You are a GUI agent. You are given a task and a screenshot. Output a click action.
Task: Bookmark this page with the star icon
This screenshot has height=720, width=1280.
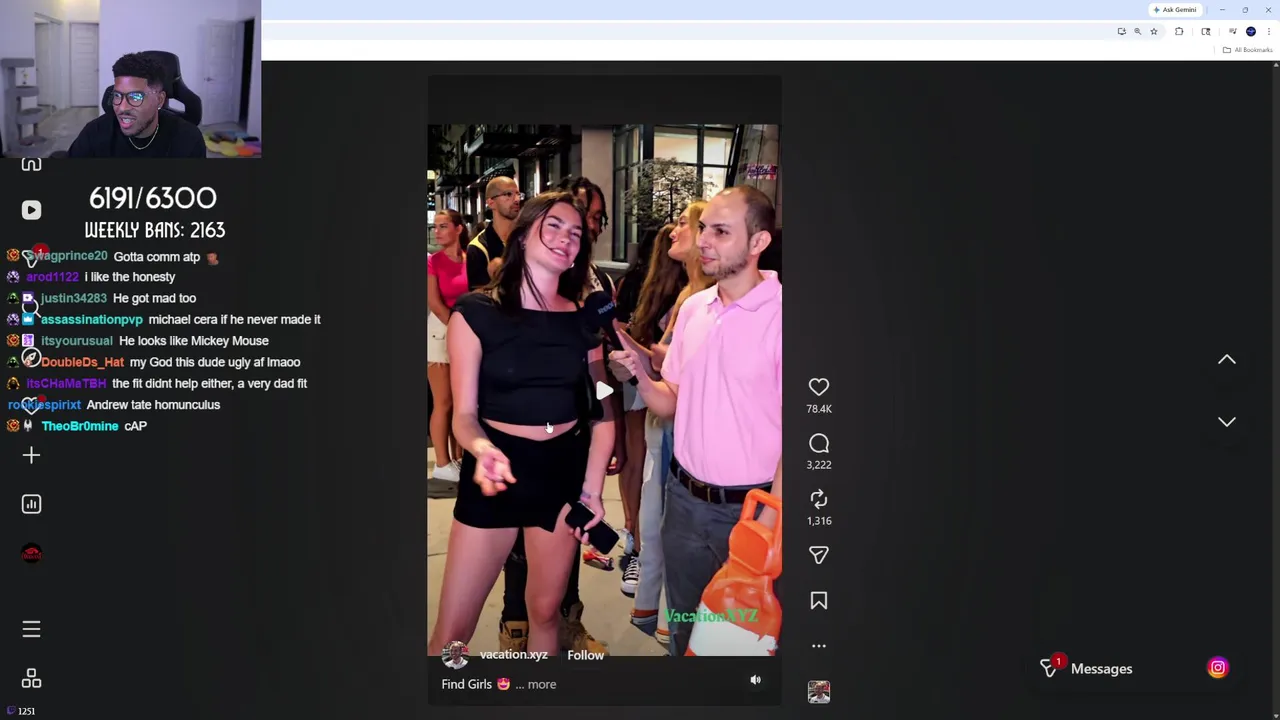pos(1154,31)
